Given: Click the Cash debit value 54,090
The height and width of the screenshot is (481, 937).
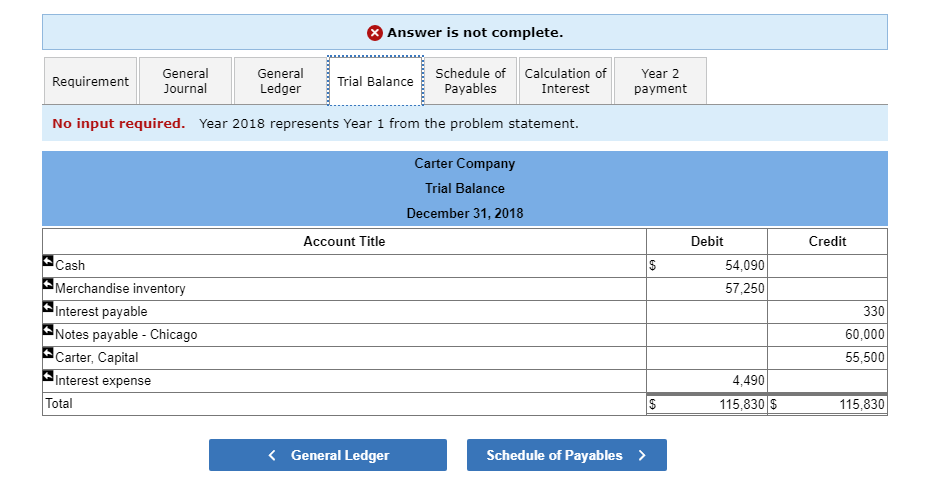Looking at the screenshot, I should pyautogui.click(x=745, y=265).
